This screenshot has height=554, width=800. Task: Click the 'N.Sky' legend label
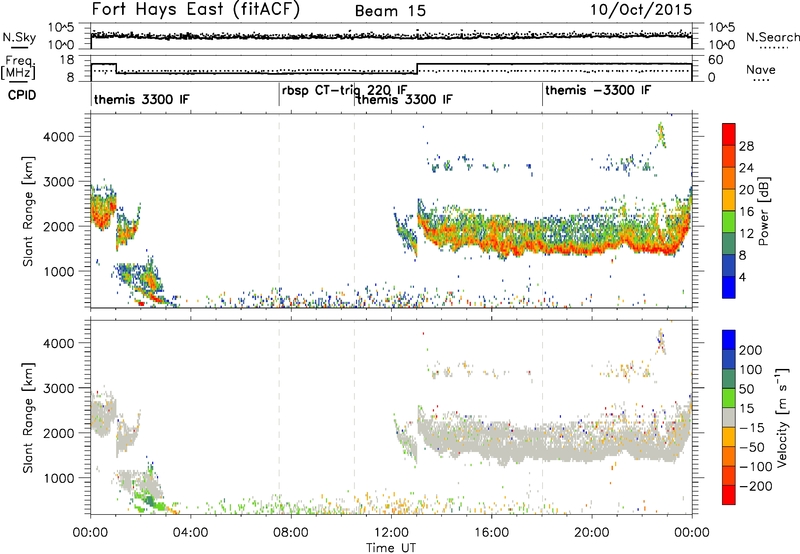19,37
